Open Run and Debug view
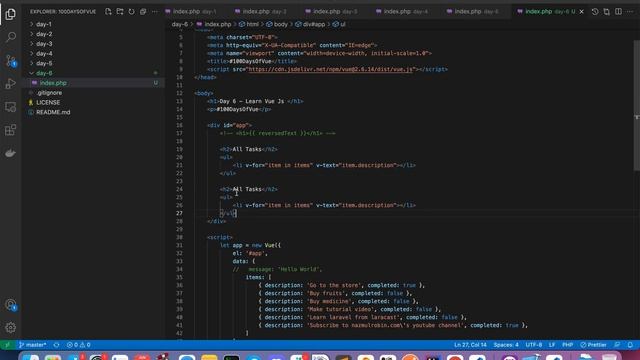The image size is (640, 360). [11, 84]
